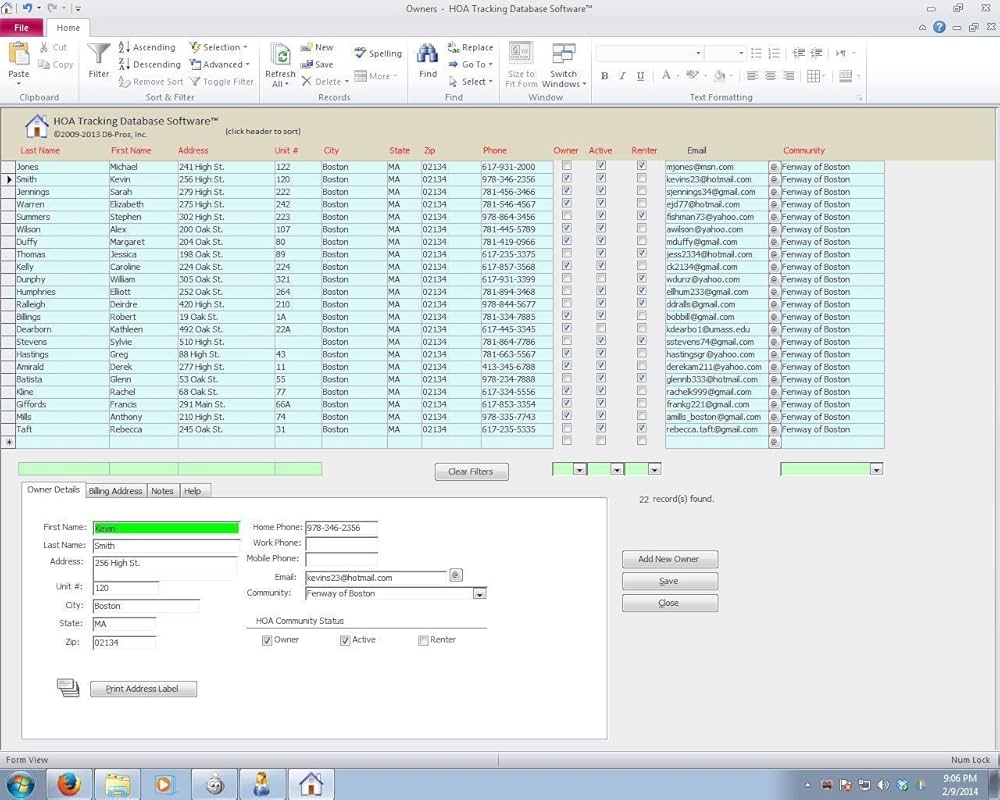
Task: Click the Find binoculars icon
Action: click(427, 54)
